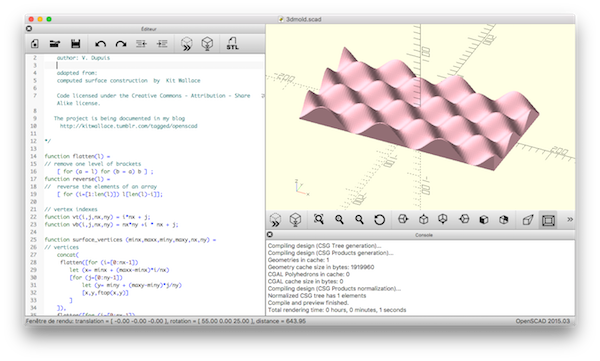This screenshot has height=361, width=600.
Task: Click the 'concat(' code line
Action: tap(68, 255)
